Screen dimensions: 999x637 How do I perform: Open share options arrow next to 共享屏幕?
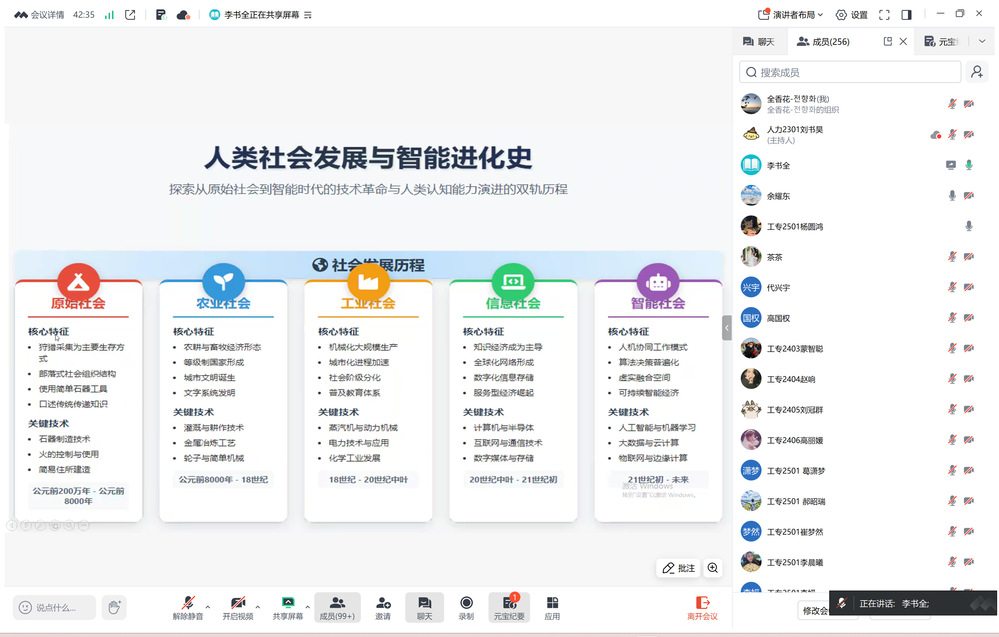[x=309, y=606]
